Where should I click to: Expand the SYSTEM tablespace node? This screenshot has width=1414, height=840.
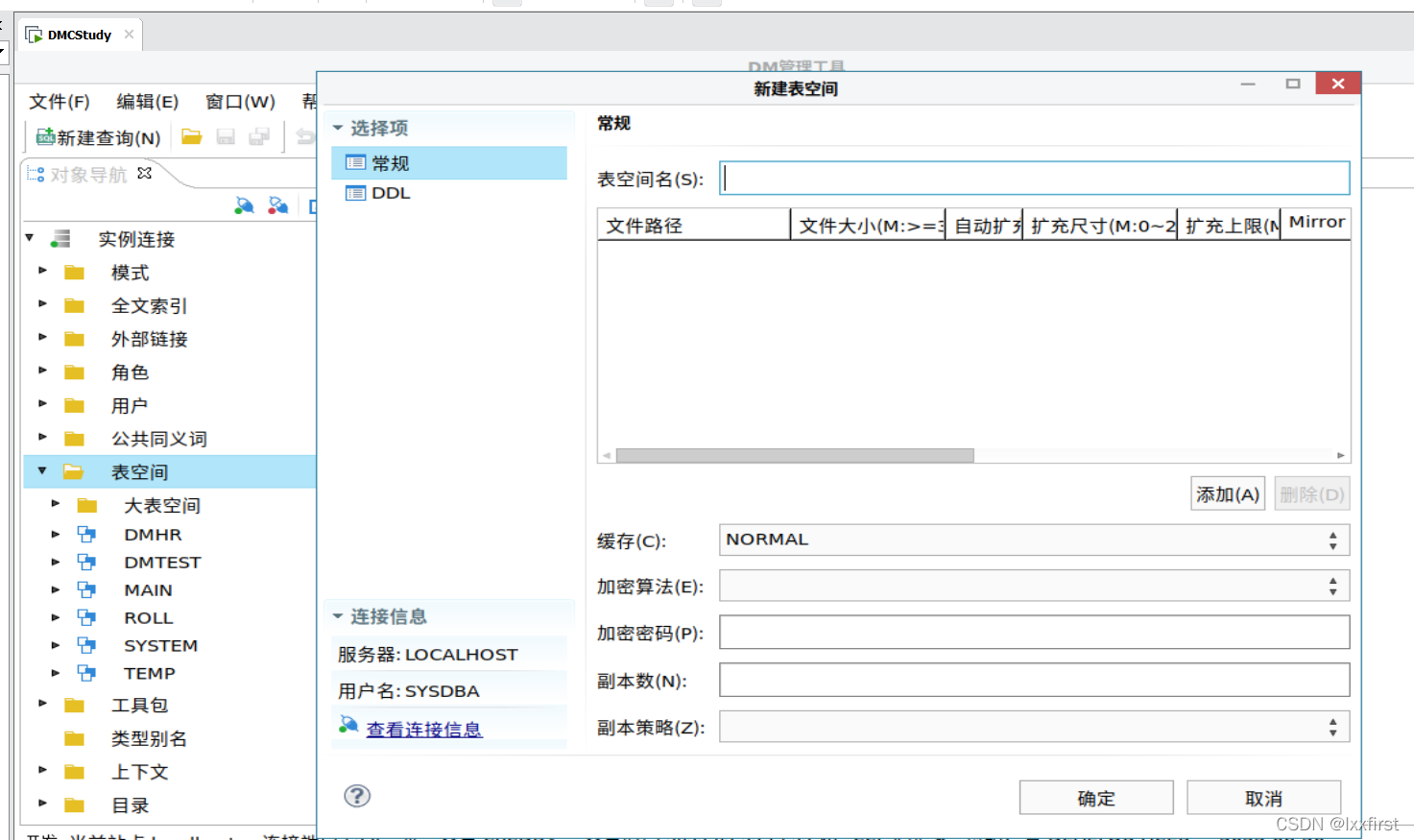coord(56,645)
